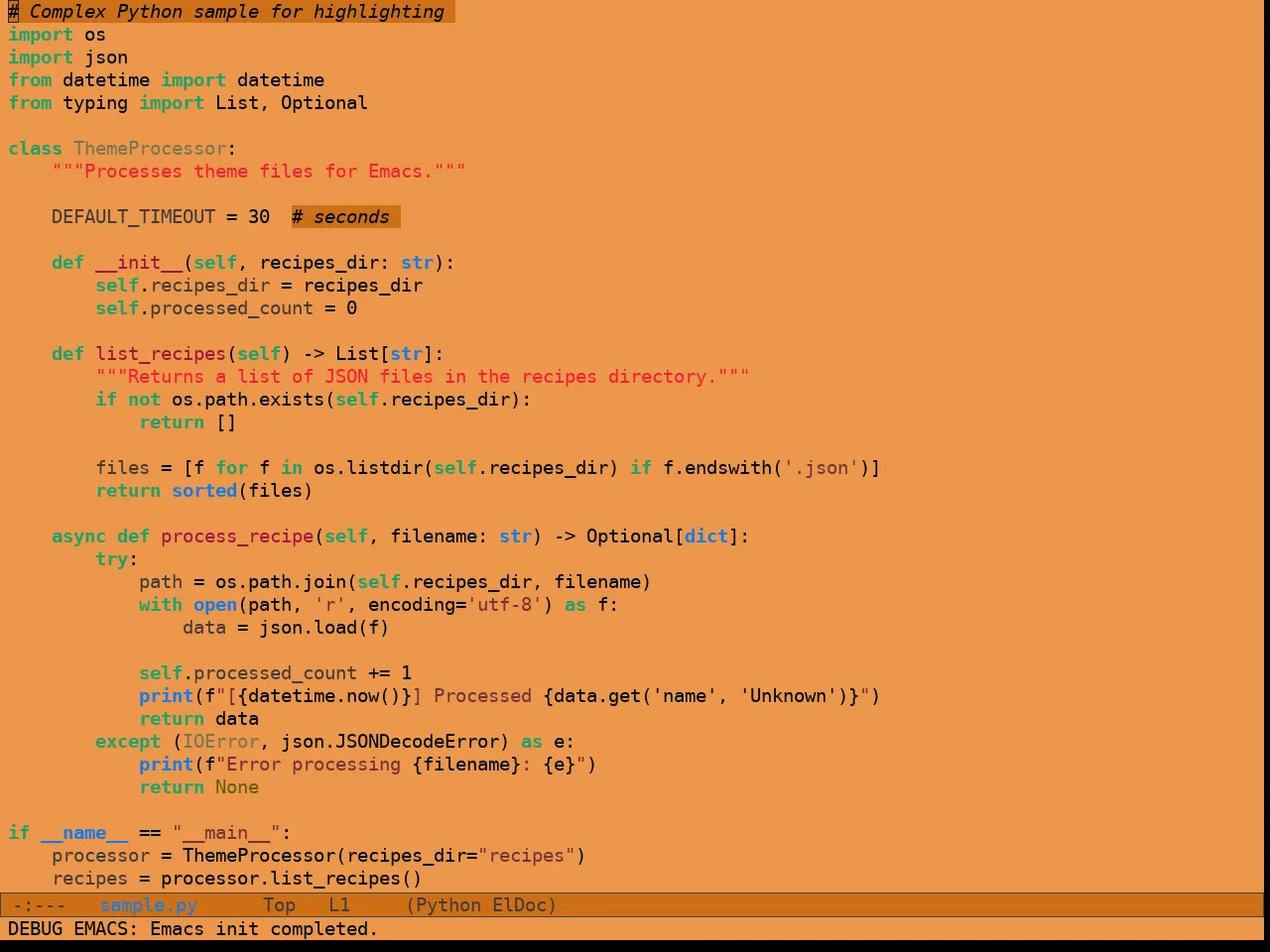Click the 'try:' keyword

117,559
